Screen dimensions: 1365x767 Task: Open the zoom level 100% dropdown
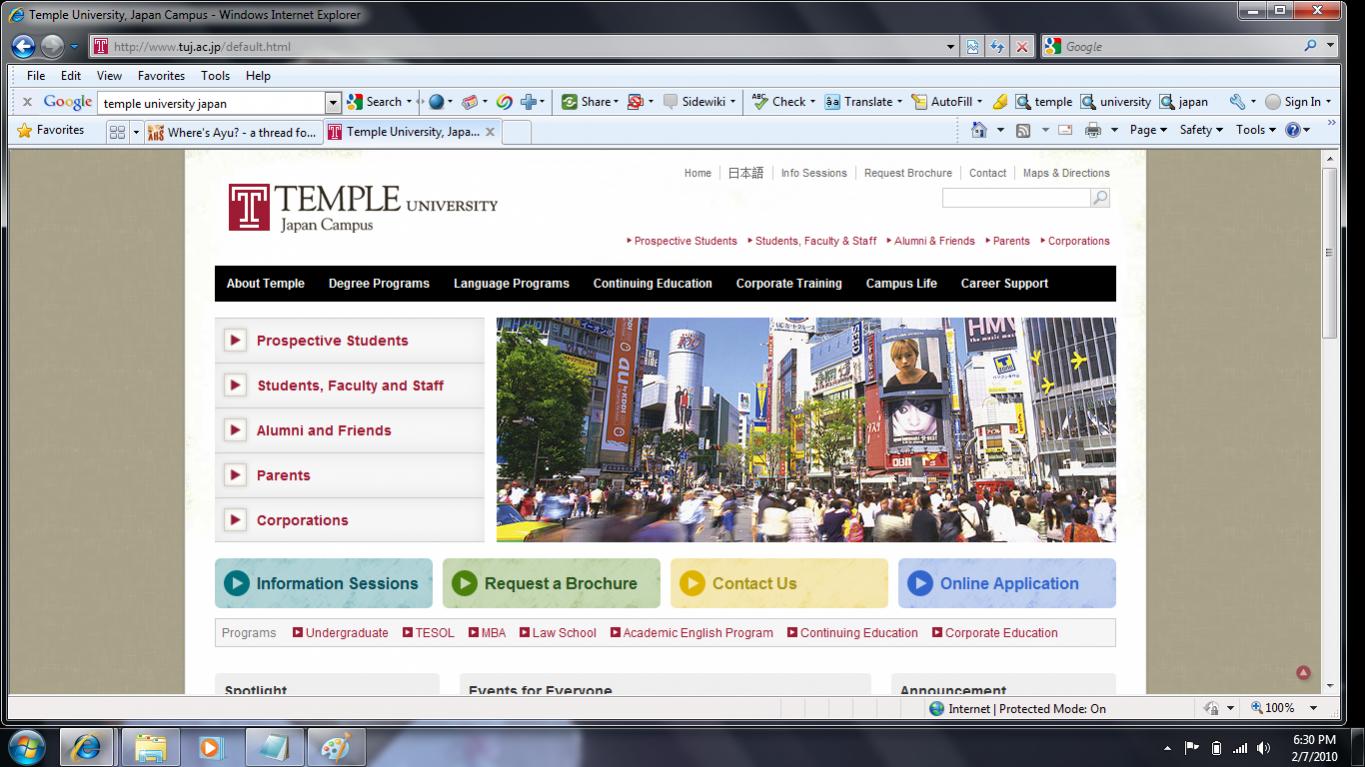[1313, 708]
